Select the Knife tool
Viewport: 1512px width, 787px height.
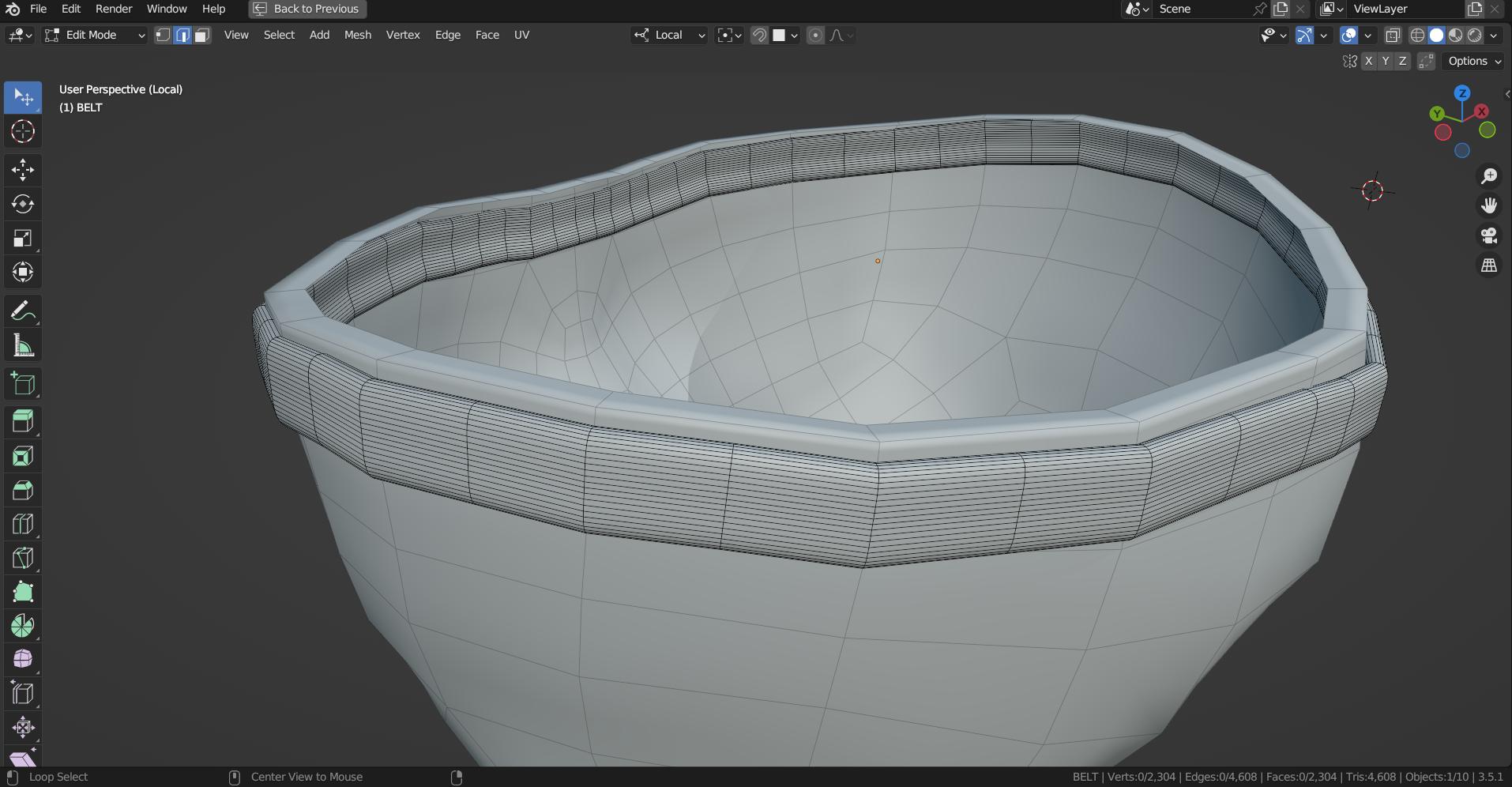pyautogui.click(x=23, y=558)
